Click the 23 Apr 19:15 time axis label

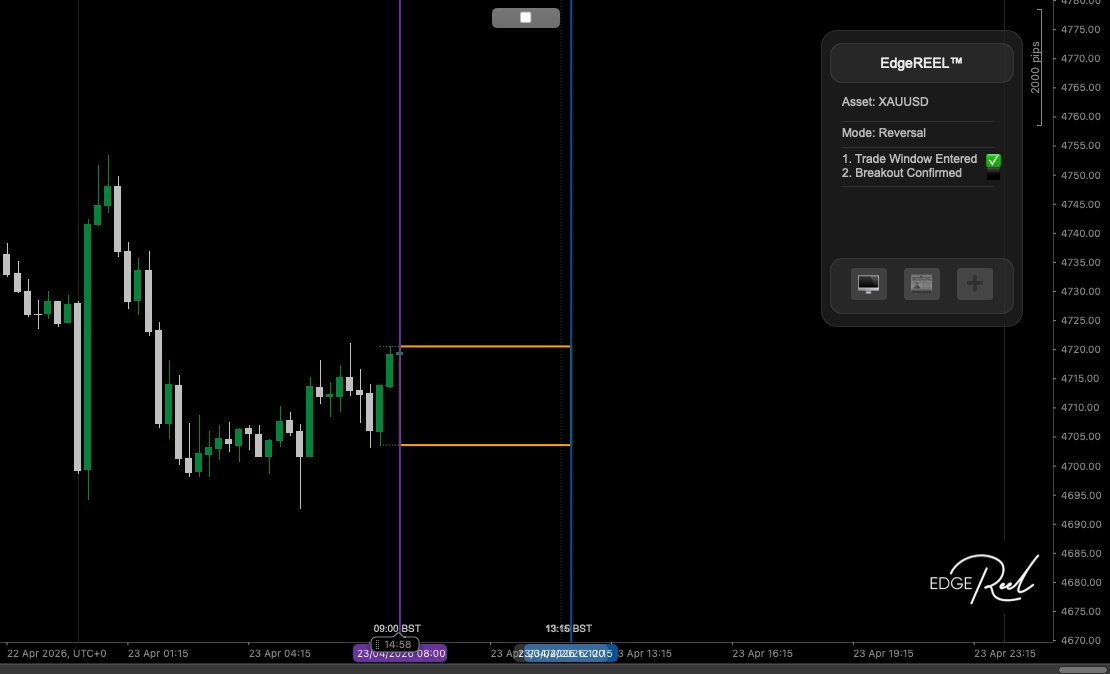click(883, 653)
